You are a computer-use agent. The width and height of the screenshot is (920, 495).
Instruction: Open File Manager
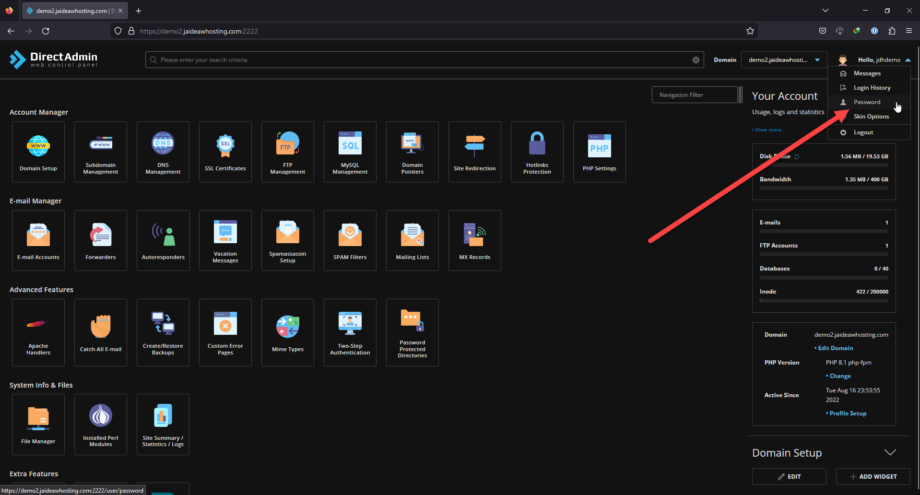point(38,425)
